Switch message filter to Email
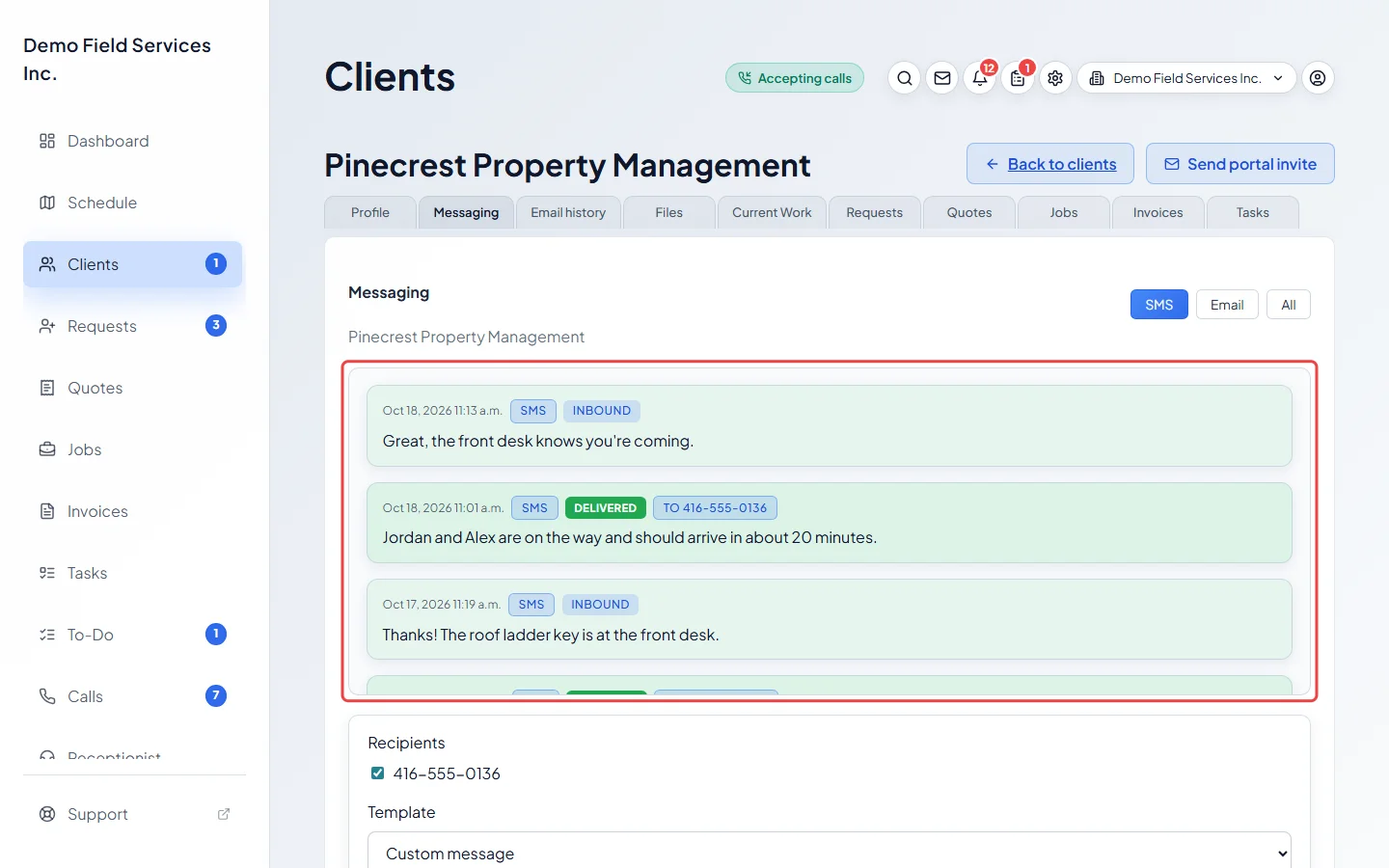 pyautogui.click(x=1227, y=305)
